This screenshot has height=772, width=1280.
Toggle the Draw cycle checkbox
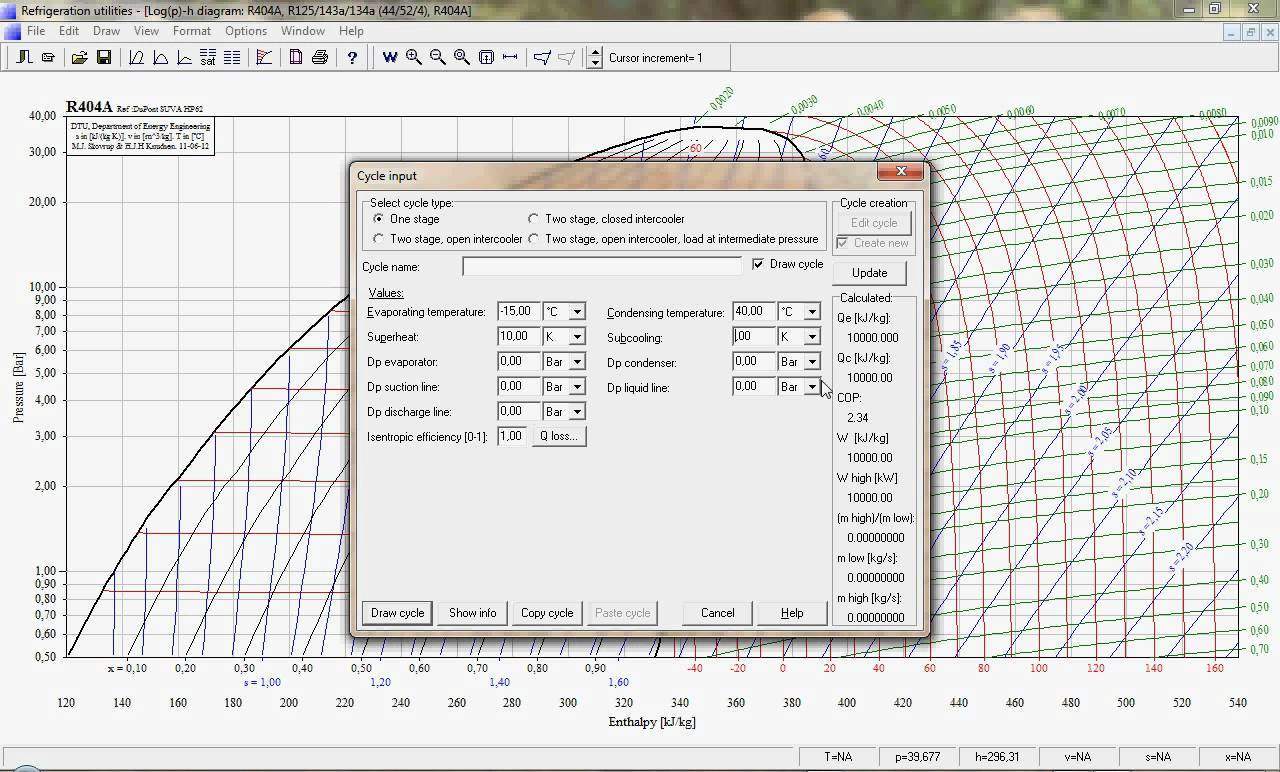click(758, 264)
